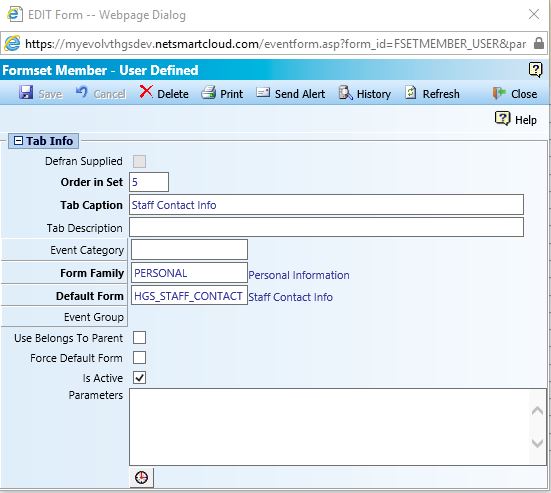Screen dimensions: 551x493
Task: Click the Close door icon
Action: pyautogui.click(x=499, y=93)
